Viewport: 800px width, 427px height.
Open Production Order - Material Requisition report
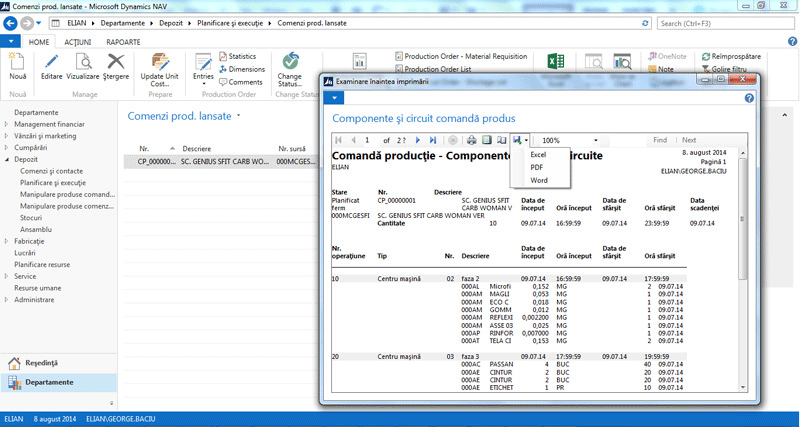pos(461,56)
